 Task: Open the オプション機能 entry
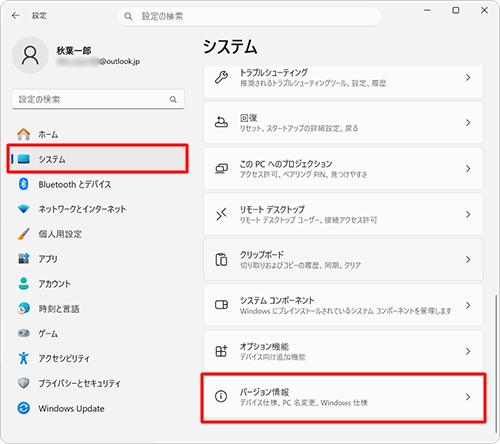click(x=343, y=351)
